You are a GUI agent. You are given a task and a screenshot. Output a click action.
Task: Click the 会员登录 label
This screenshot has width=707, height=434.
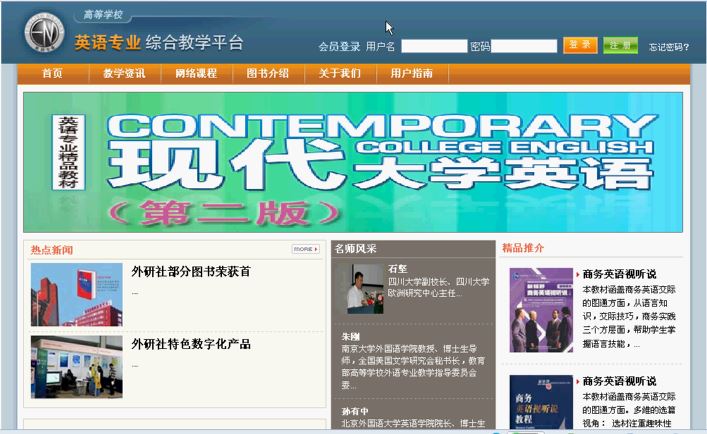coord(339,47)
